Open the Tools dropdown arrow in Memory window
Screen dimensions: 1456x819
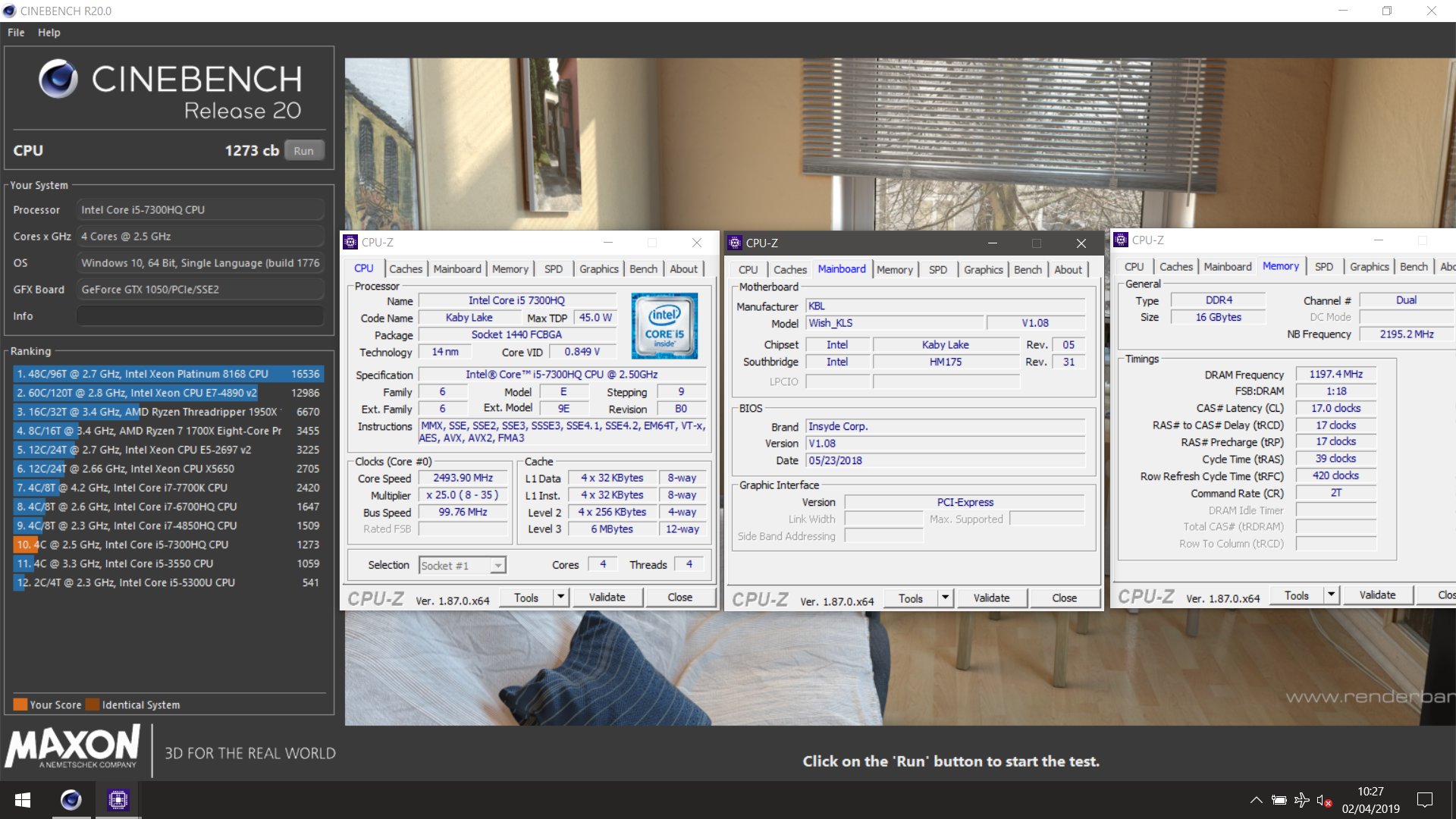[x=1332, y=595]
